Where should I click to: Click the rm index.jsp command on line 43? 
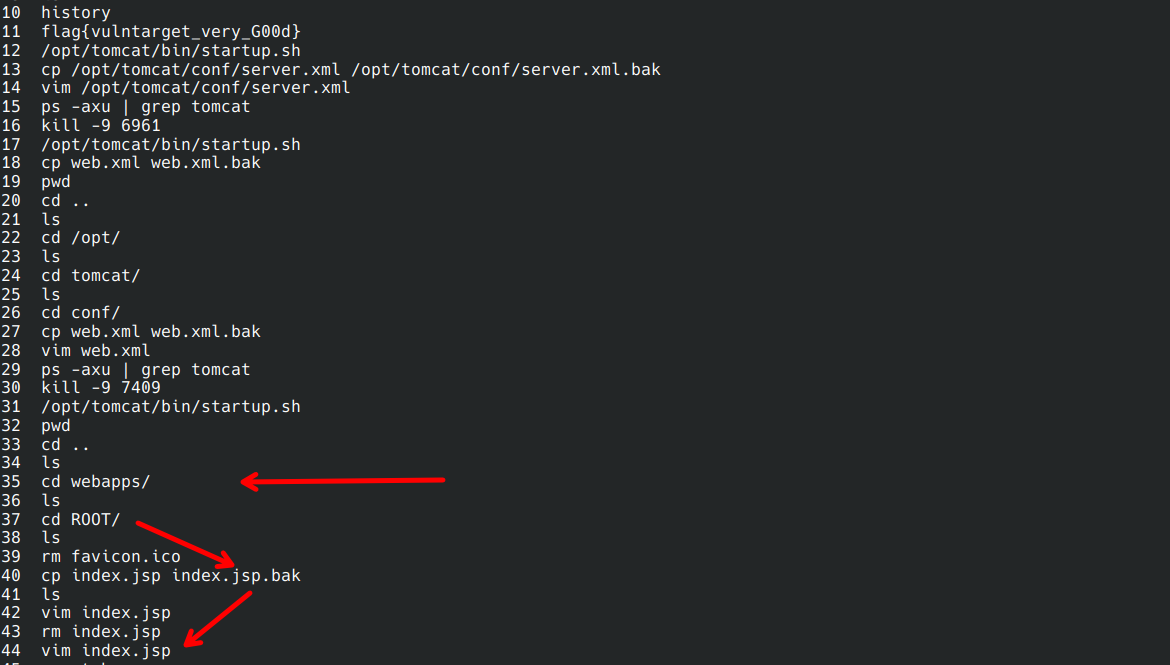pos(101,632)
